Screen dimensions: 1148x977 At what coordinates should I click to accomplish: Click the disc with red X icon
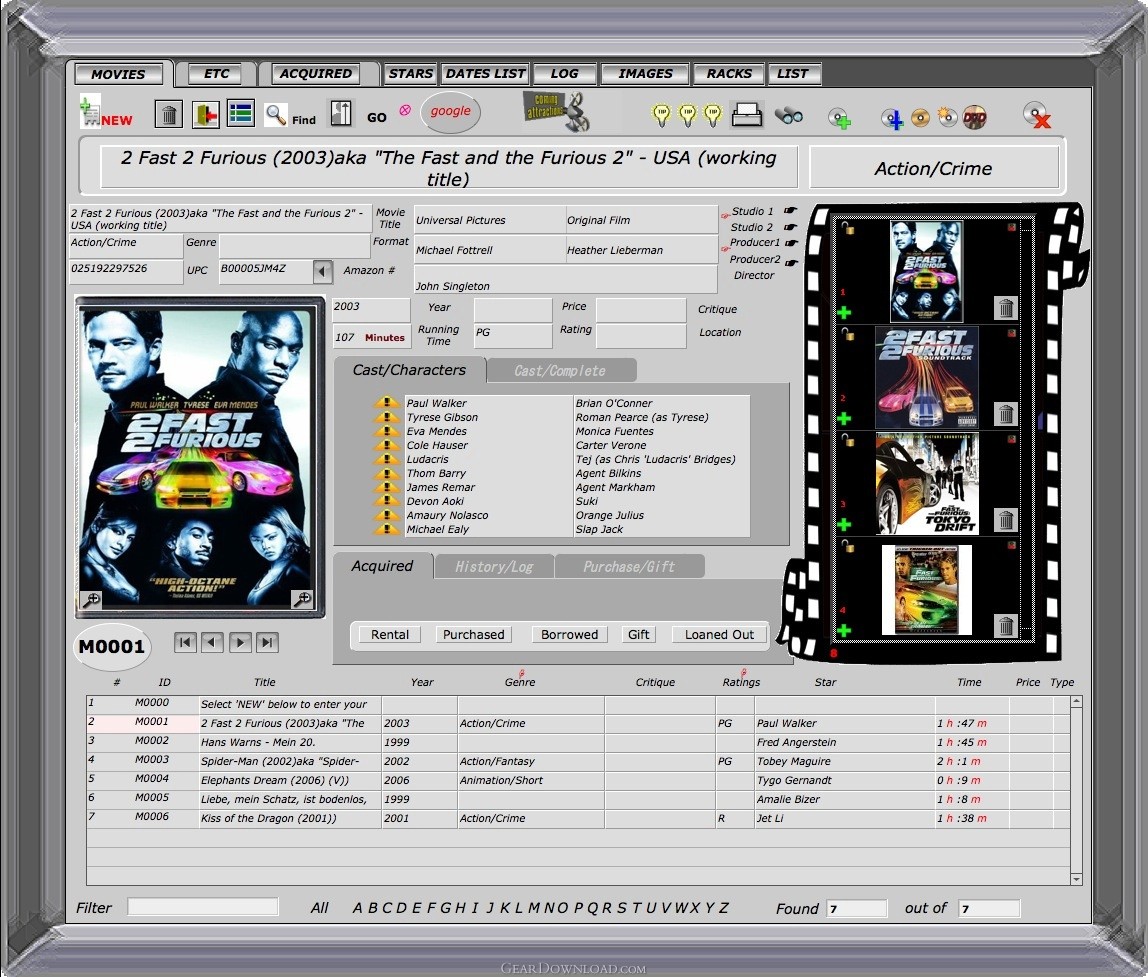point(1037,116)
